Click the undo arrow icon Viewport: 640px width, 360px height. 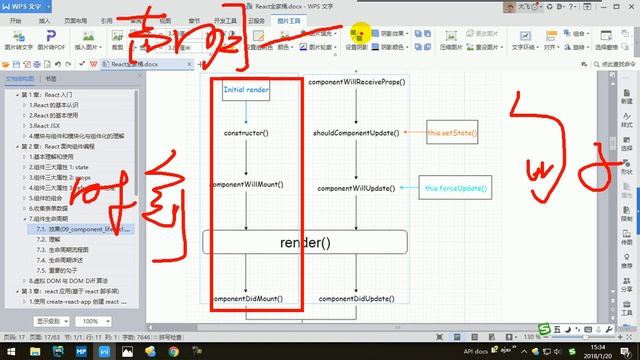click(x=58, y=64)
